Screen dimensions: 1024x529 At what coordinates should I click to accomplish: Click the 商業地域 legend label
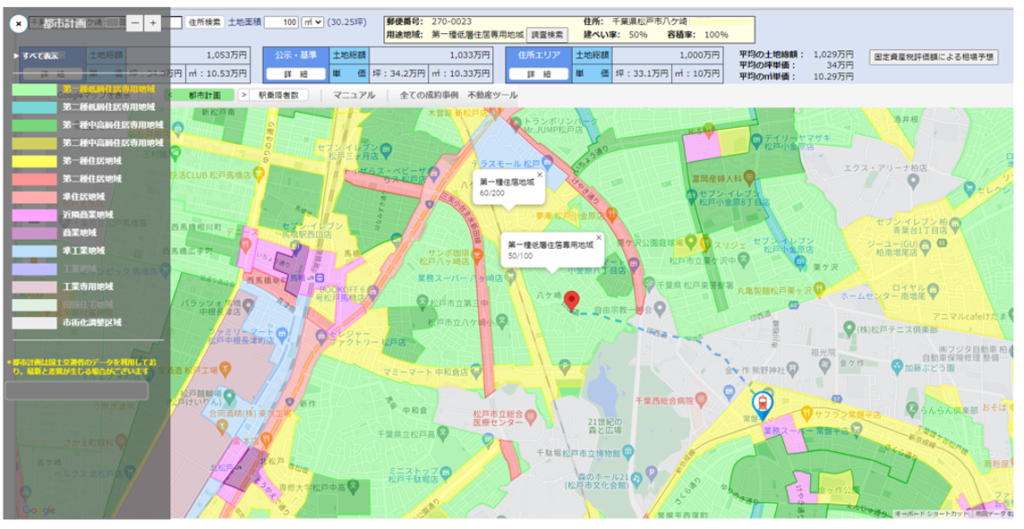(x=80, y=232)
